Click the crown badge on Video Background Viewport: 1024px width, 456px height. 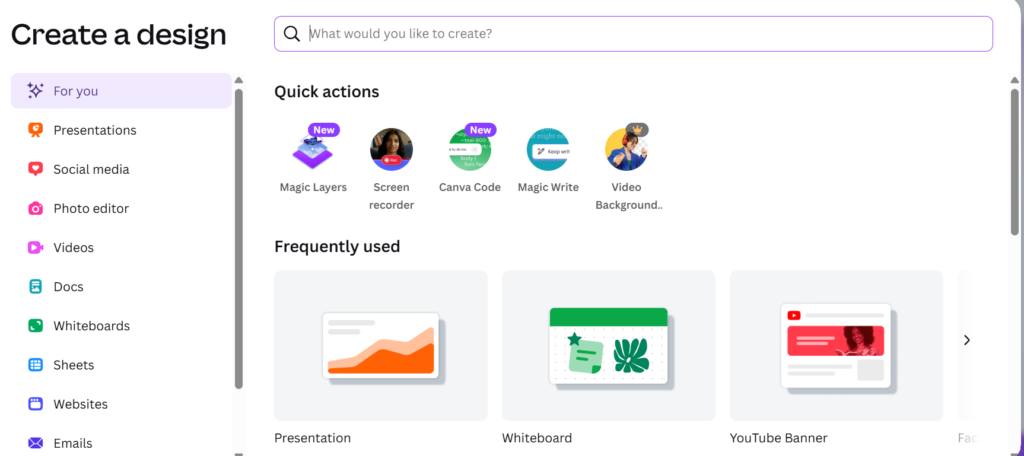click(x=637, y=129)
